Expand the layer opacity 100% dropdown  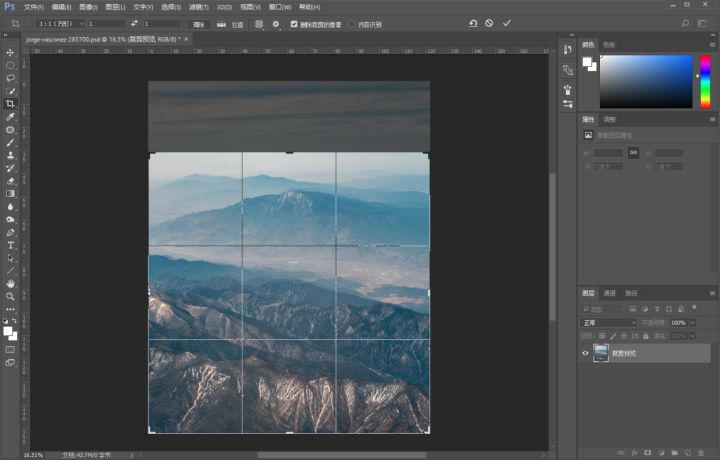[x=692, y=323]
